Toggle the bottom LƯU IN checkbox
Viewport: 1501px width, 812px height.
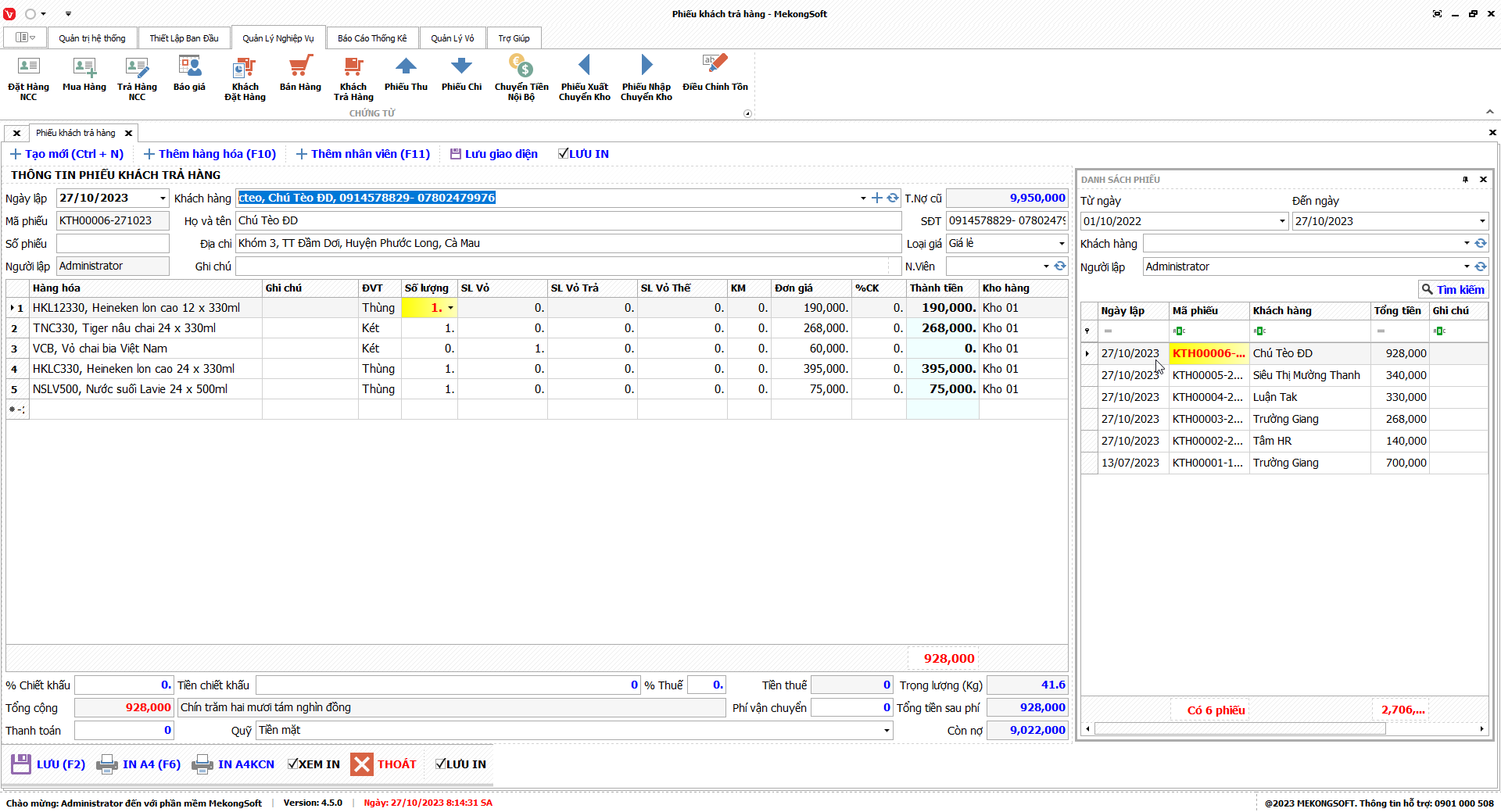point(441,764)
